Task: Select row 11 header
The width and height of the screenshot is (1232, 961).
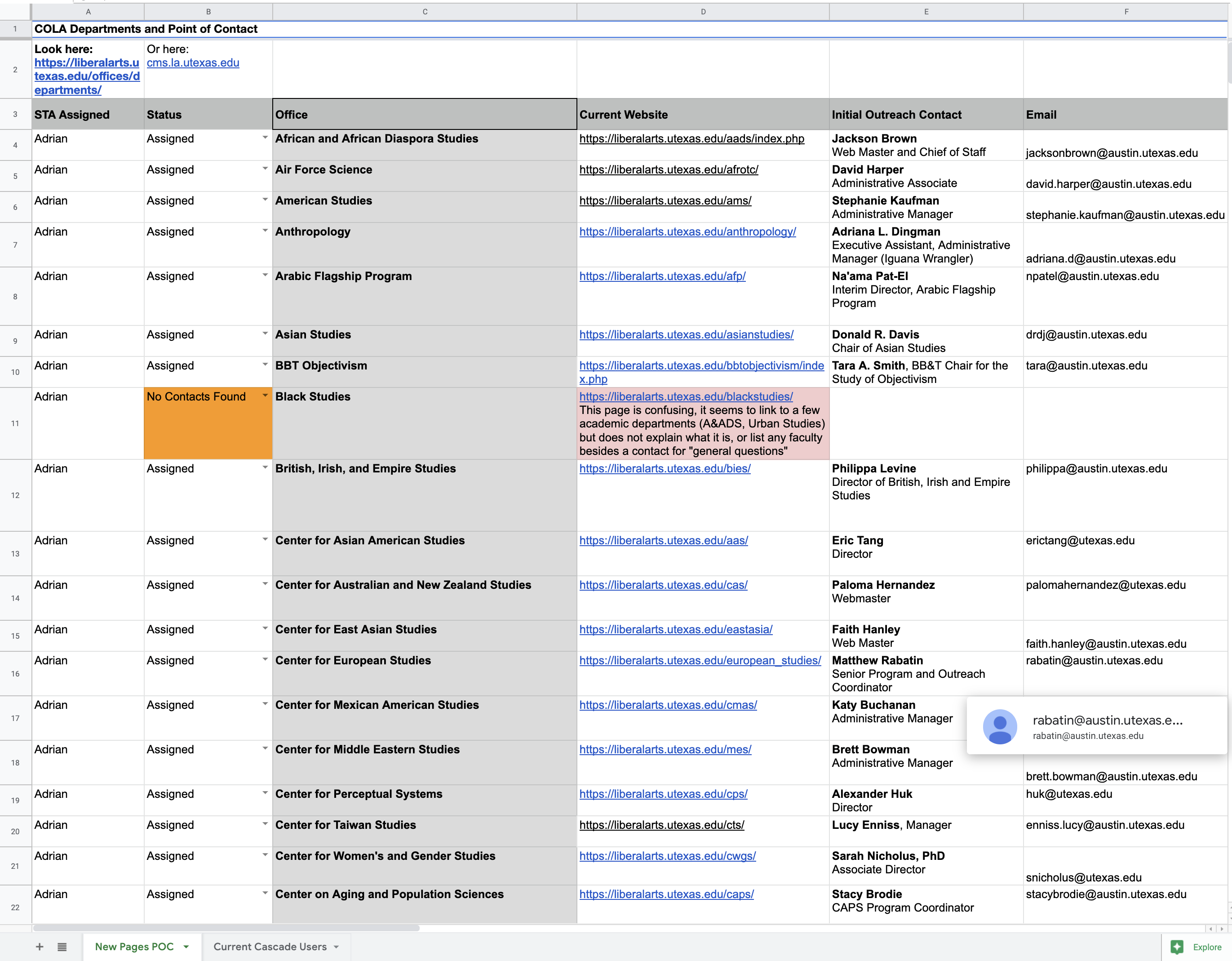Action: click(x=15, y=423)
